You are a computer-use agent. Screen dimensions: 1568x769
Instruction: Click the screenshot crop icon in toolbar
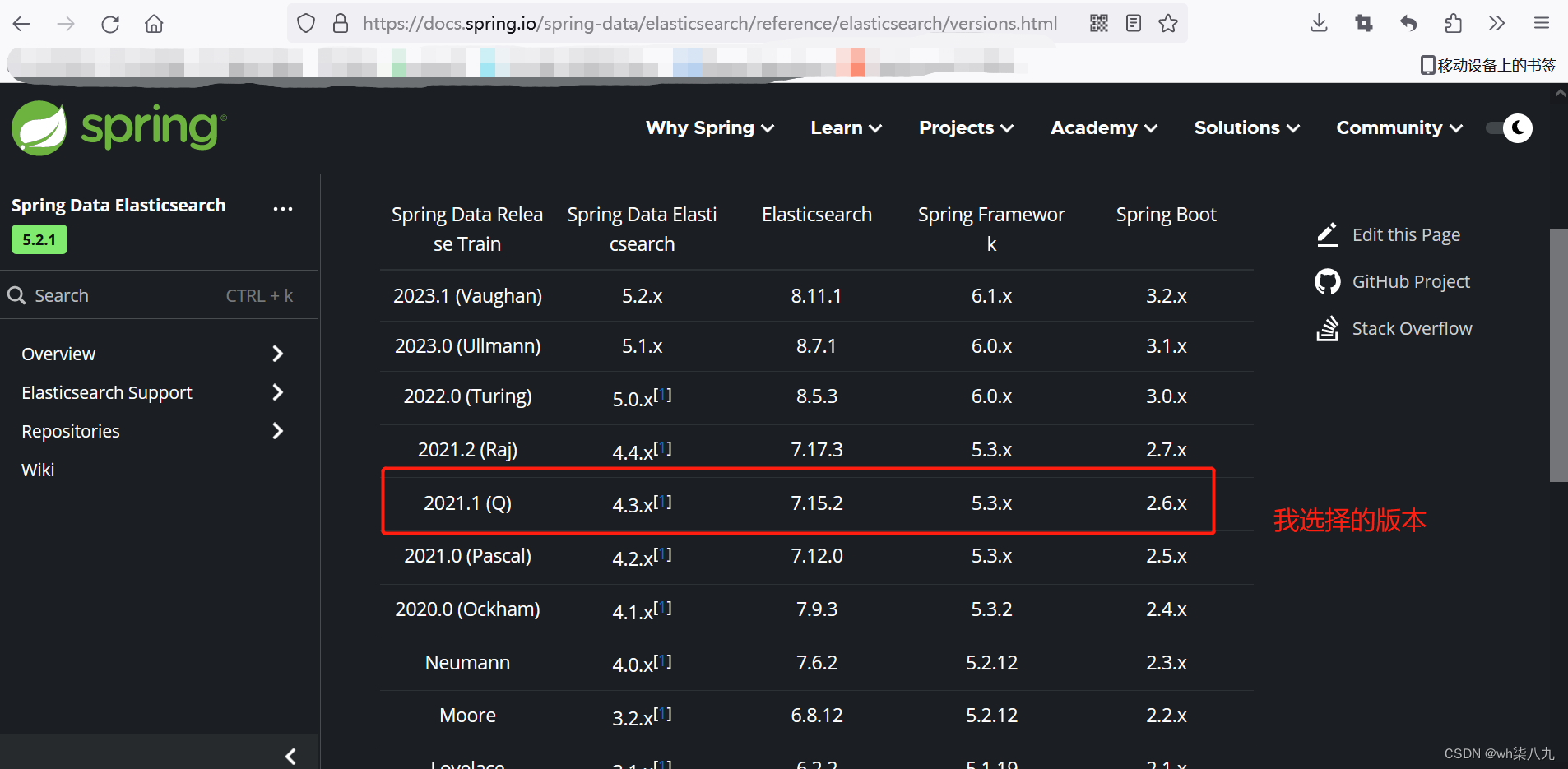tap(1363, 24)
